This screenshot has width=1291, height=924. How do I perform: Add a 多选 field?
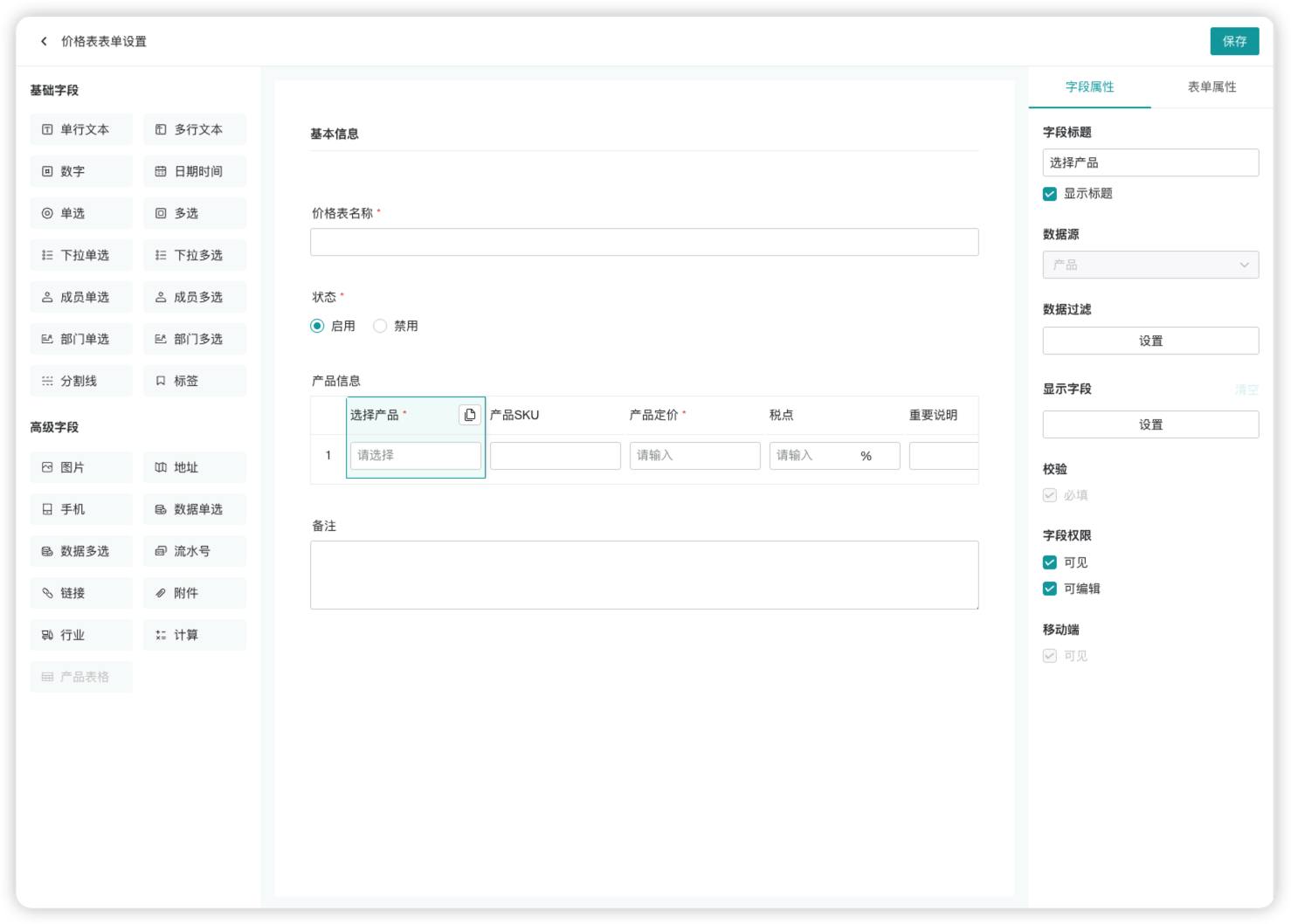coord(195,213)
